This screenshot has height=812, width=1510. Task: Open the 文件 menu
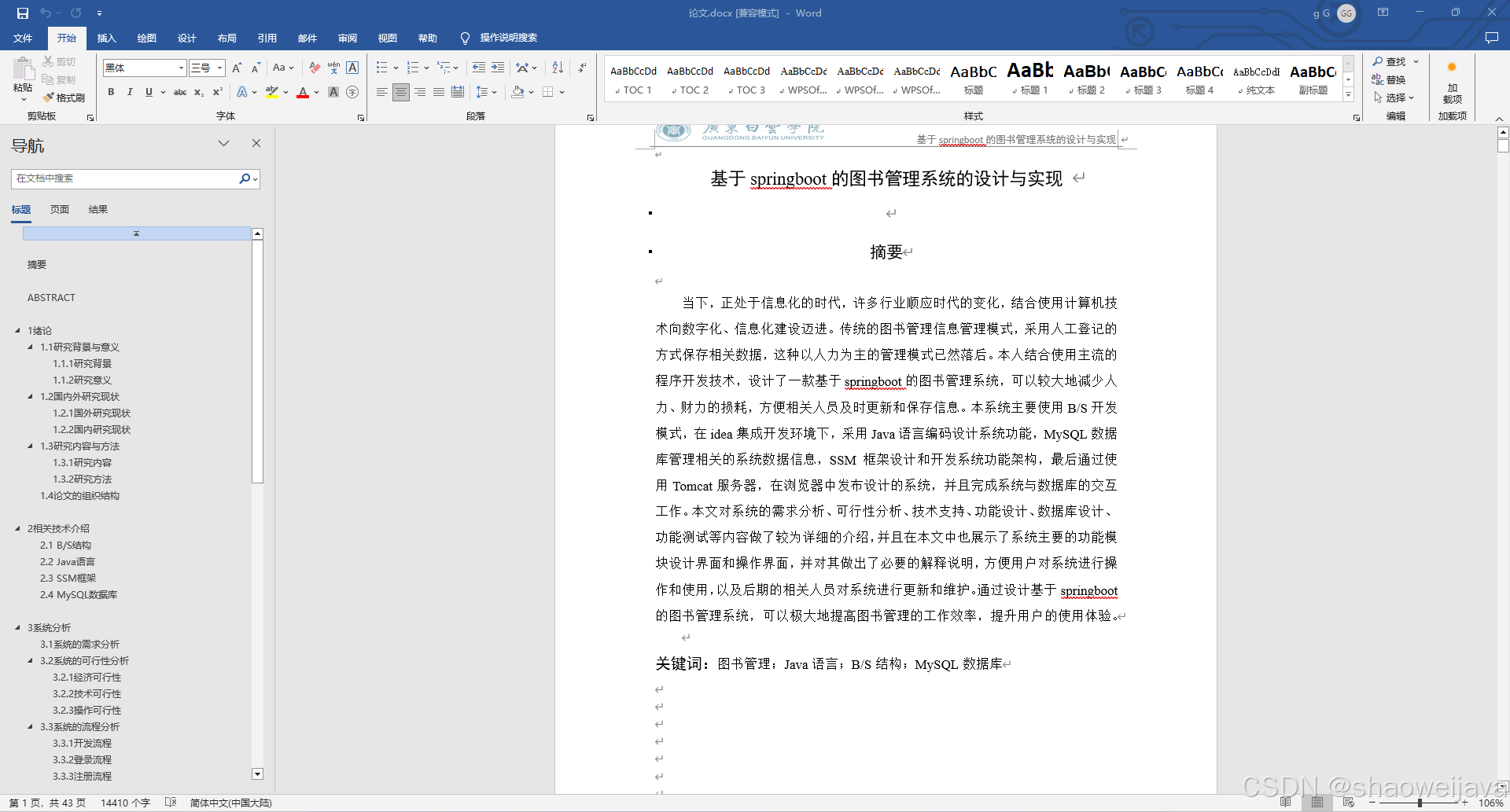[x=23, y=38]
